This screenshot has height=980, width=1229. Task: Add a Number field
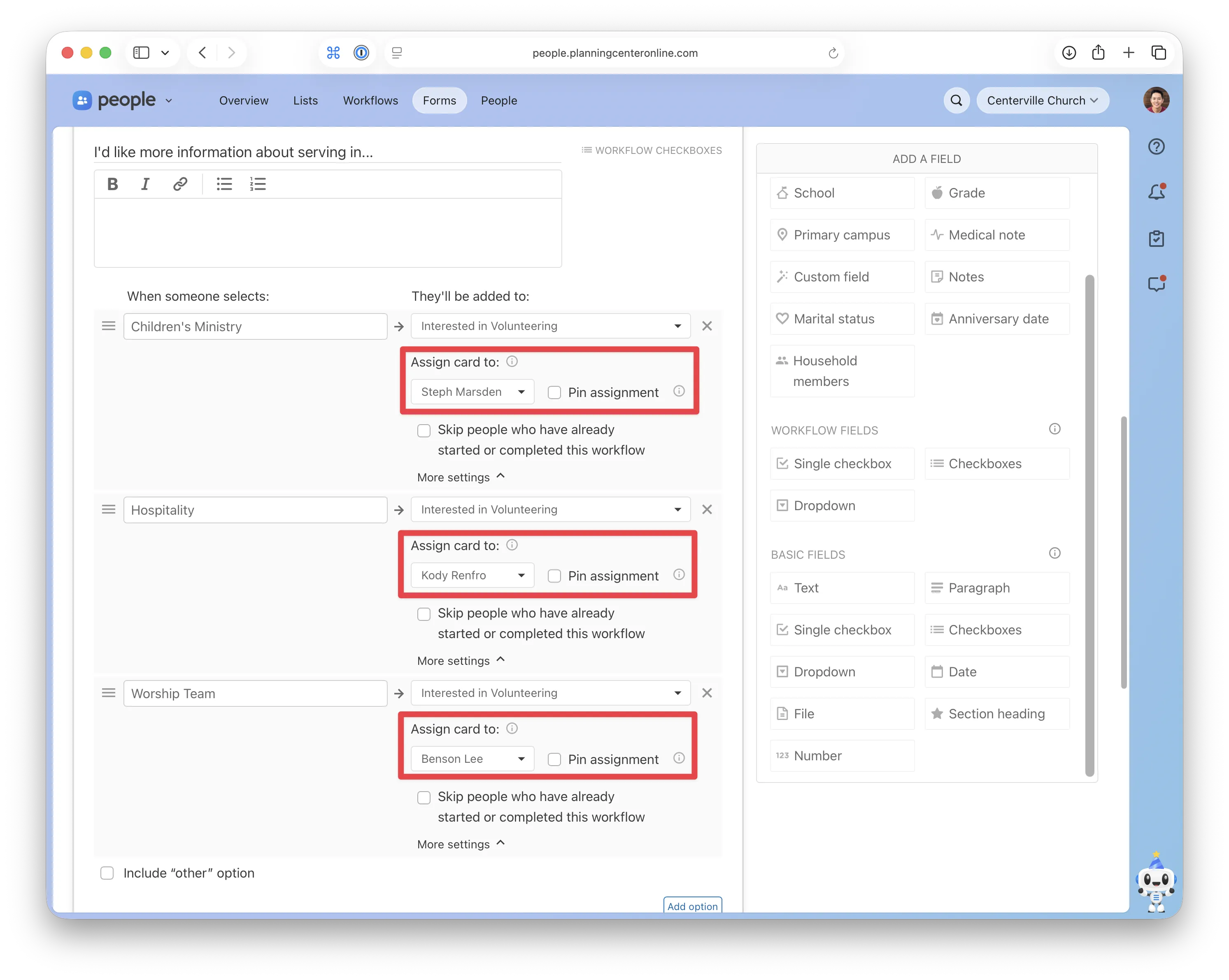point(842,755)
